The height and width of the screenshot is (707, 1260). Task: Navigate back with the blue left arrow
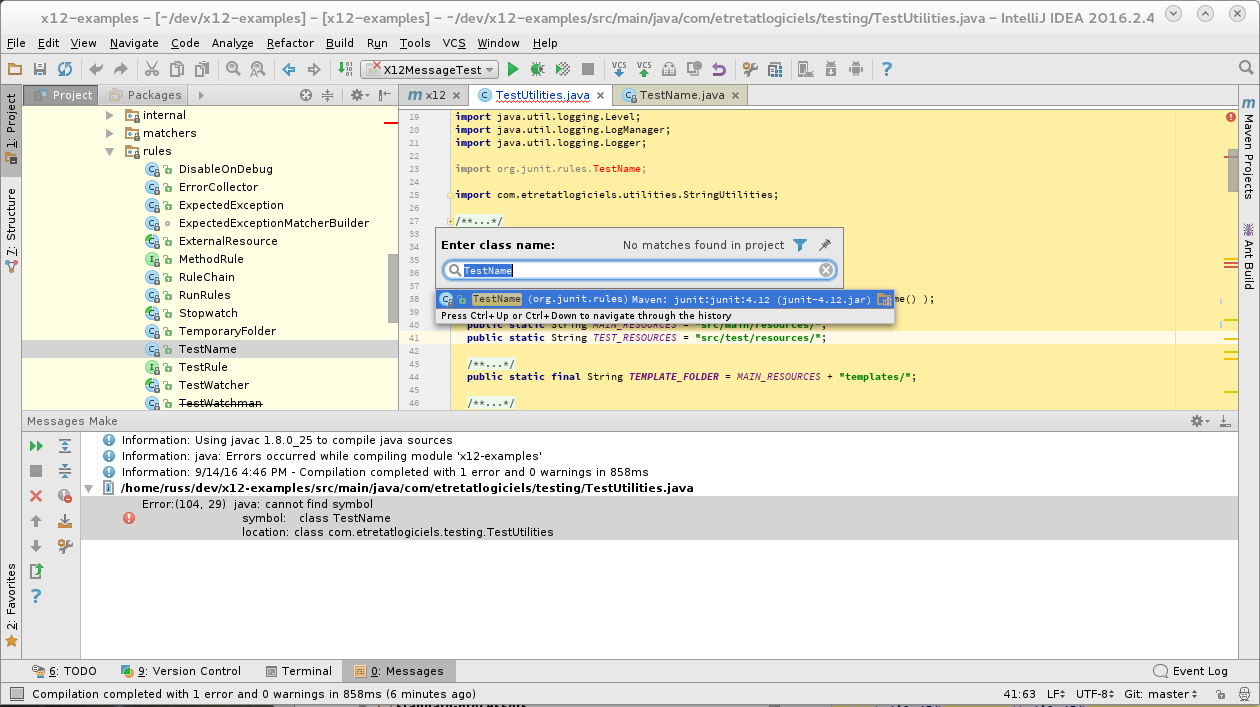tap(289, 69)
